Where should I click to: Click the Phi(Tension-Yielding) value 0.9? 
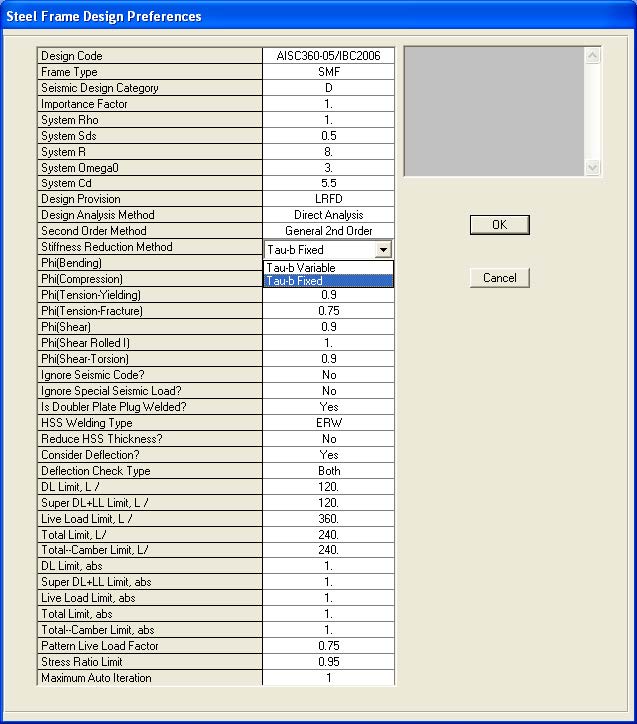(x=328, y=295)
